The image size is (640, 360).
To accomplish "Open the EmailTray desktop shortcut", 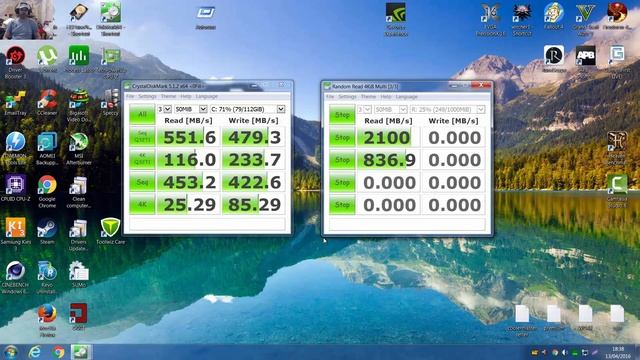I will pos(16,102).
